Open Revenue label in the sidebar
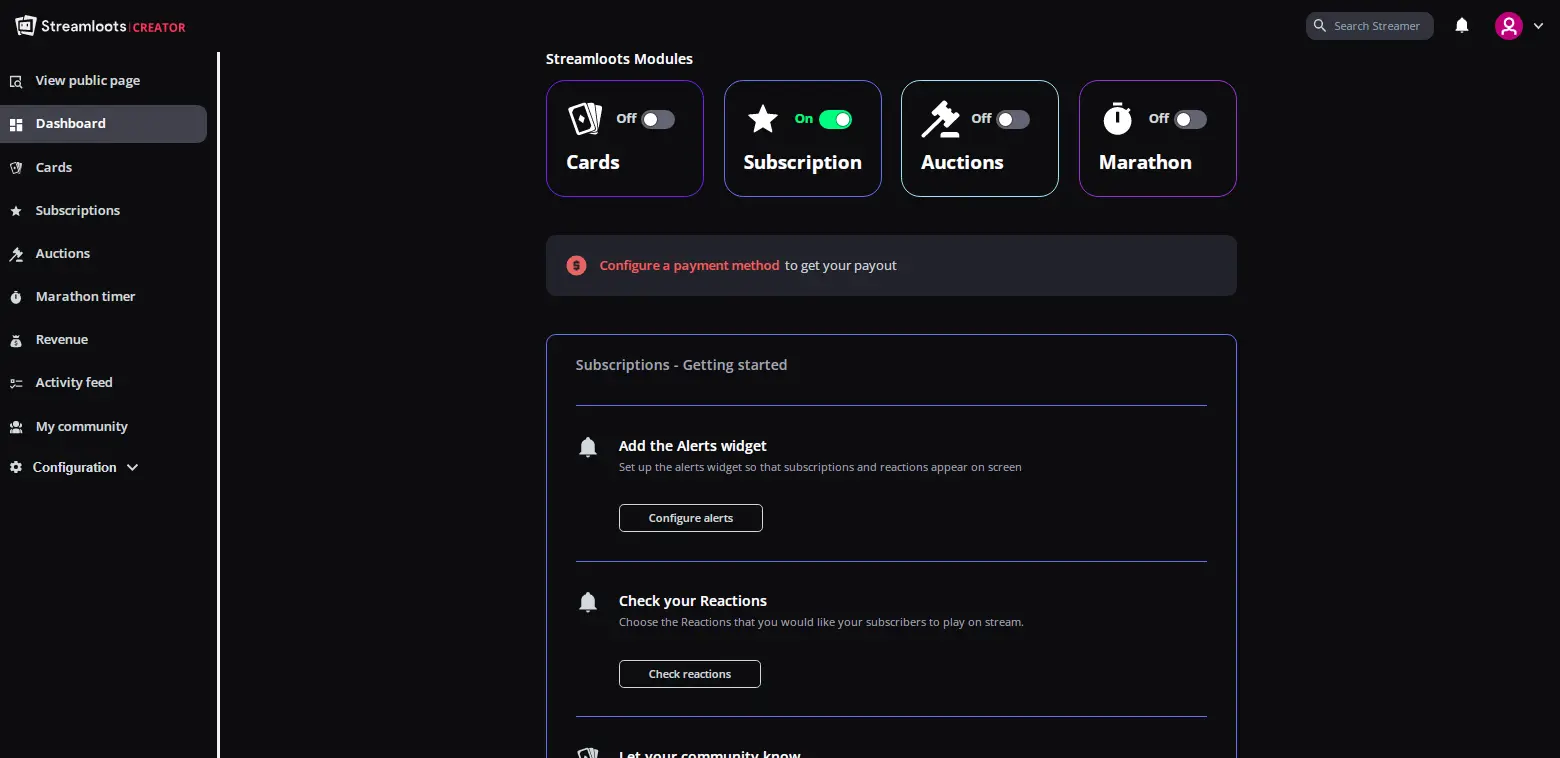This screenshot has width=1560, height=758. click(62, 340)
